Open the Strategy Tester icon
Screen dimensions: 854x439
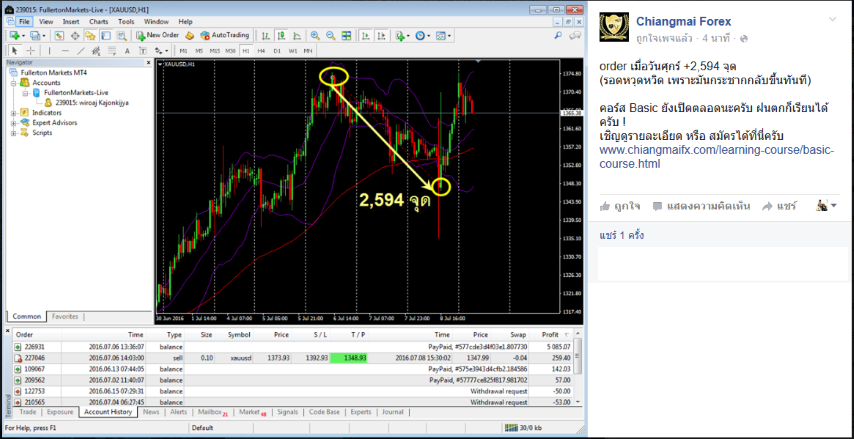(x=121, y=35)
